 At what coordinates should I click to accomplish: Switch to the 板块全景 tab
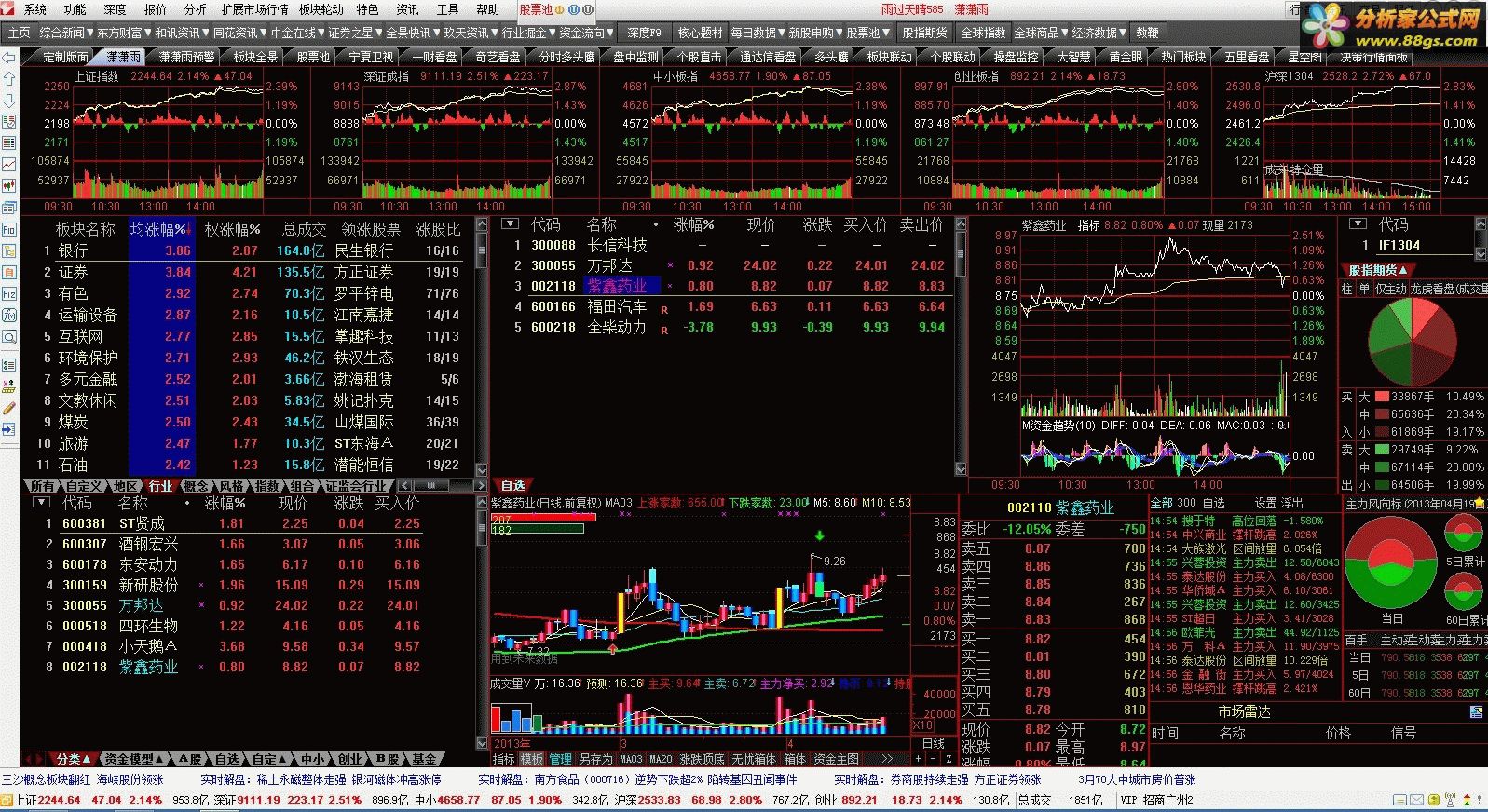click(255, 57)
